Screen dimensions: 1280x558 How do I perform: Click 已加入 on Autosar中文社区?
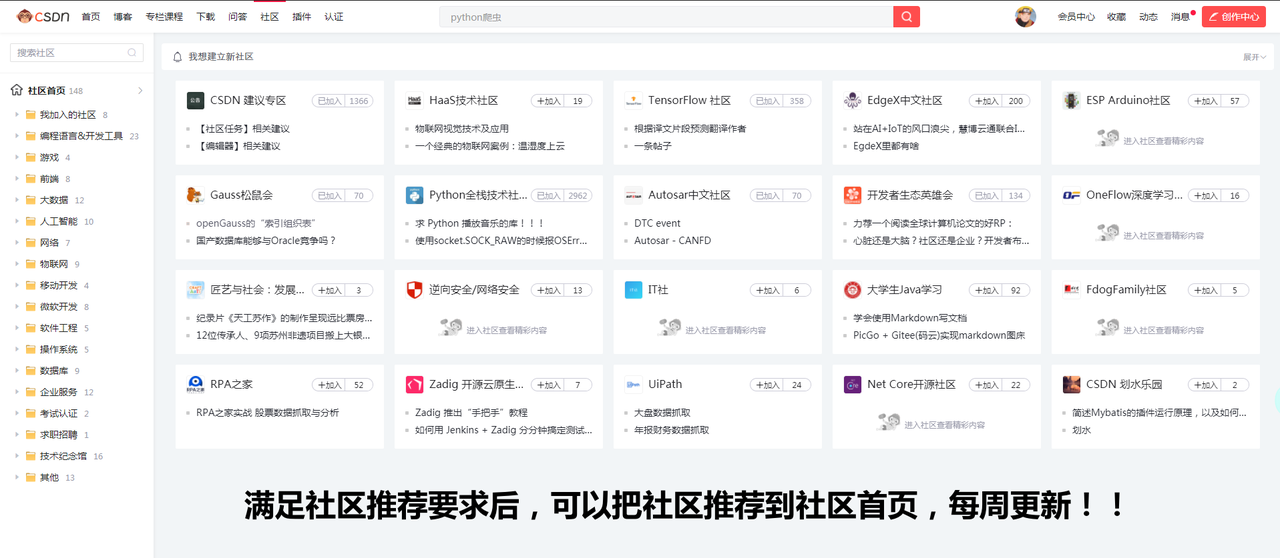(x=767, y=196)
